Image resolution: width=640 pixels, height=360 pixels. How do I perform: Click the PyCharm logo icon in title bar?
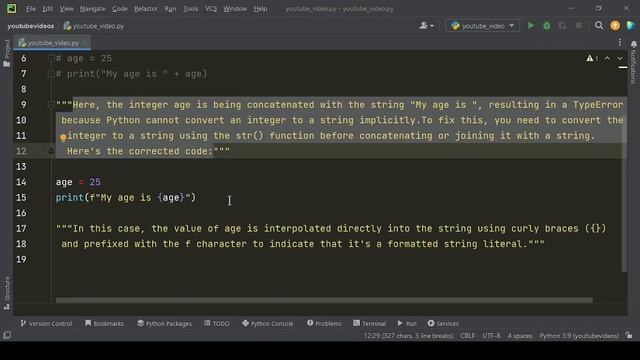(x=11, y=9)
